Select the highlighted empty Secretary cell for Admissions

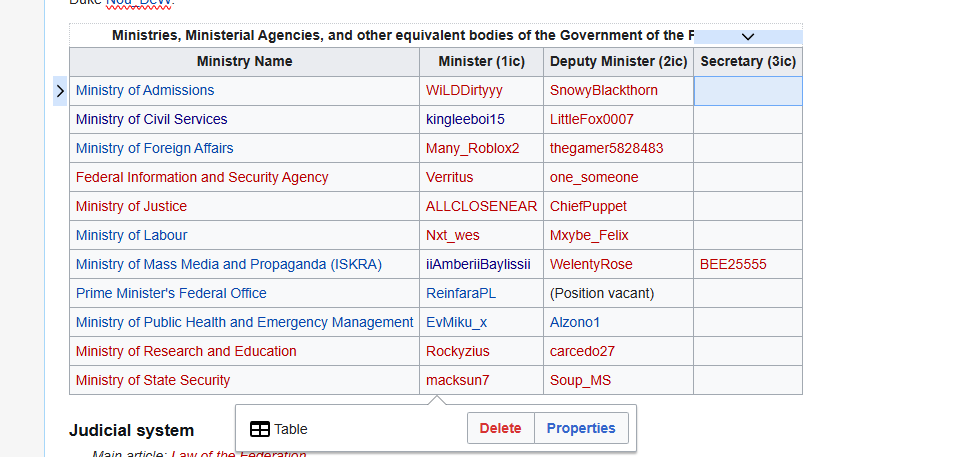(747, 91)
